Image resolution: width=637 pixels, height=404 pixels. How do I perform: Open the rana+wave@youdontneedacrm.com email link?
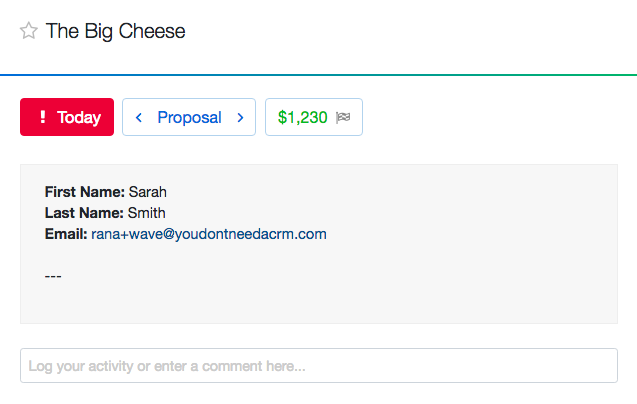click(209, 234)
